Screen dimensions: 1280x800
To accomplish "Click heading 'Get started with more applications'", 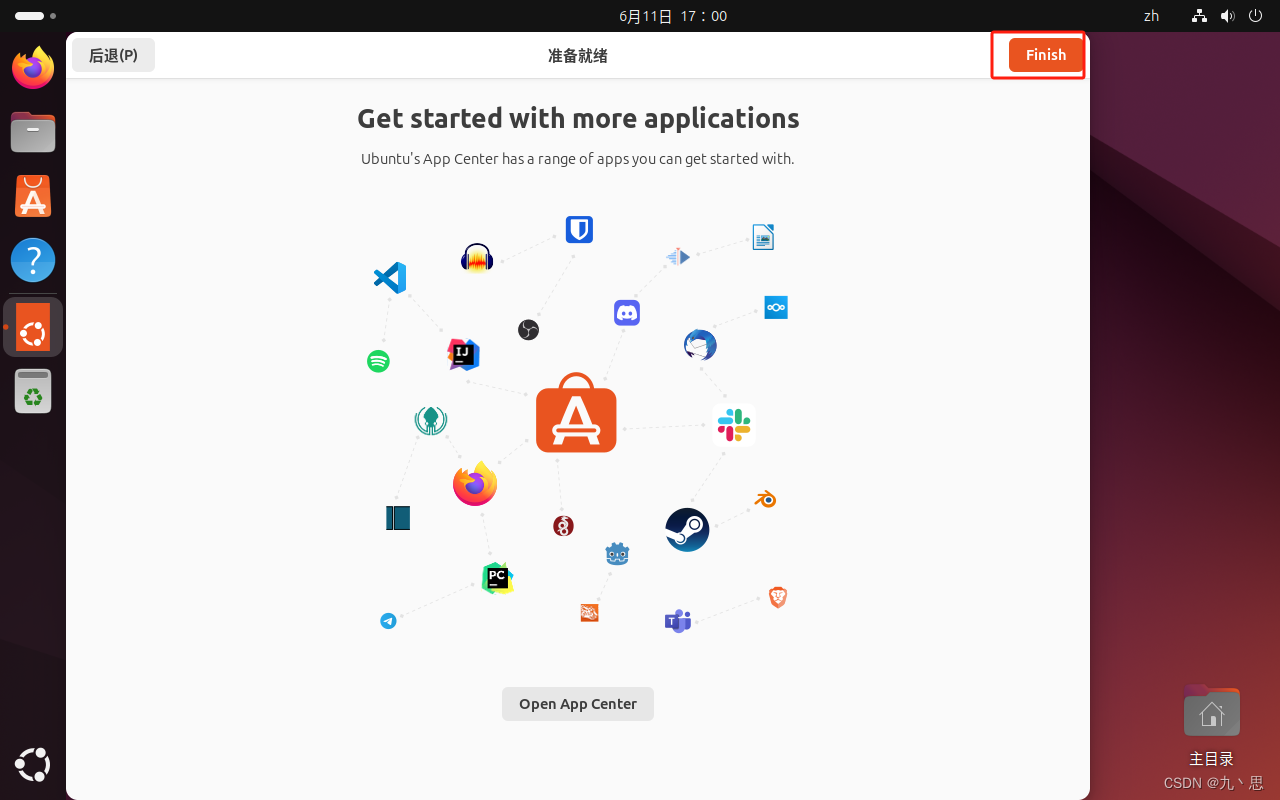I will (578, 118).
